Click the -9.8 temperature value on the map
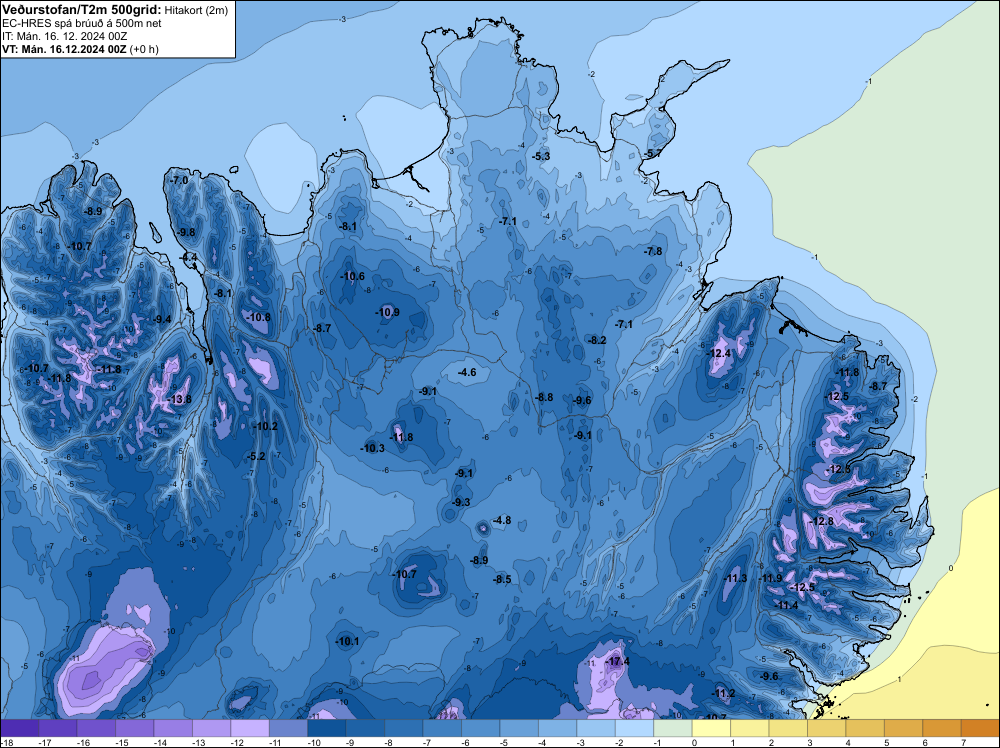This screenshot has width=1000, height=748. (186, 232)
